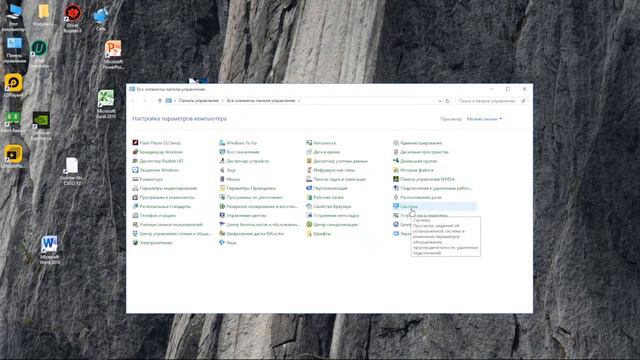The height and width of the screenshot is (360, 640).
Task: Open Backup and Restore (Резервное копирование) item
Action: pos(259,206)
